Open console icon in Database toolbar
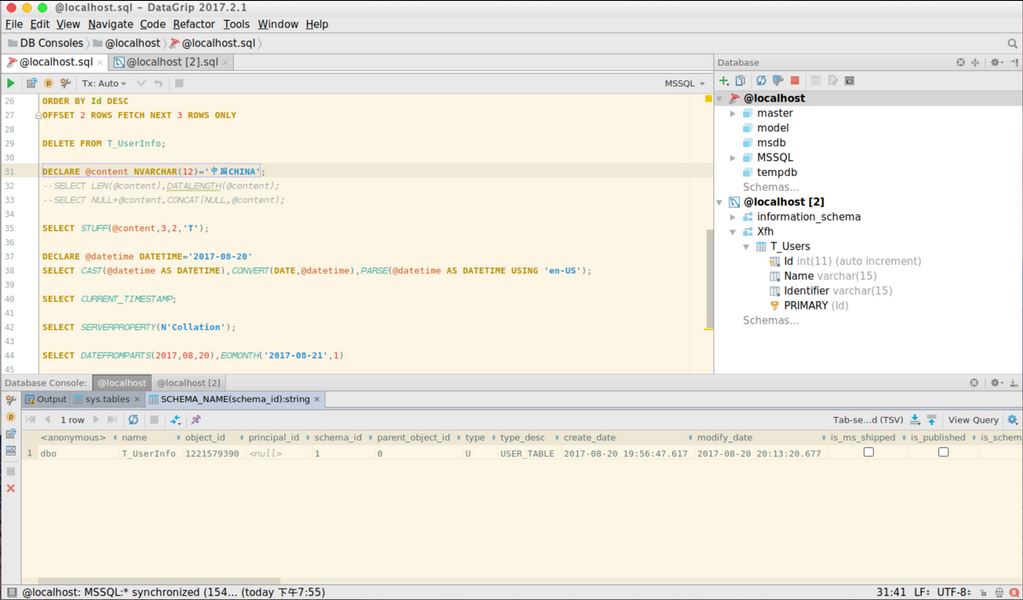Image resolution: width=1023 pixels, height=600 pixels. tap(850, 80)
